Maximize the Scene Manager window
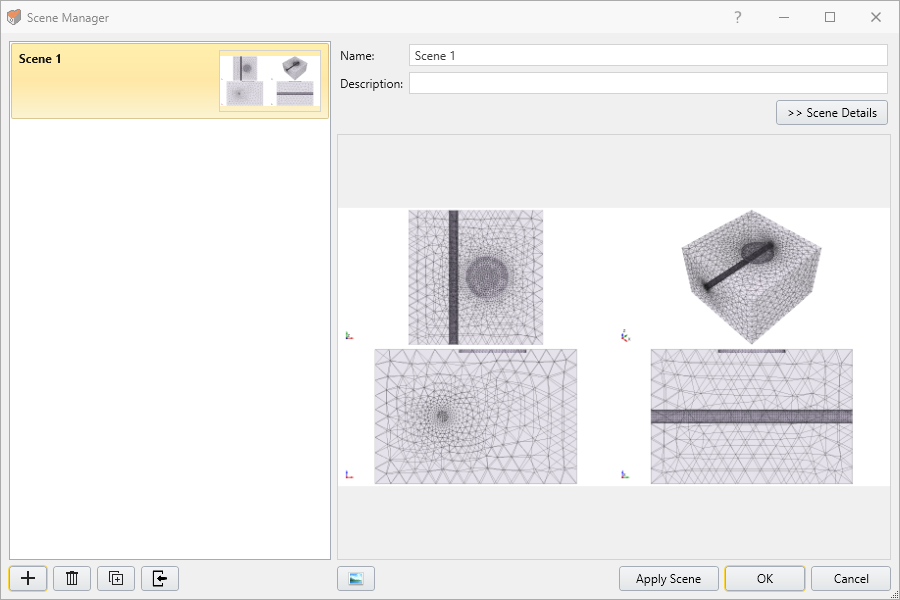The width and height of the screenshot is (900, 600). pos(829,17)
